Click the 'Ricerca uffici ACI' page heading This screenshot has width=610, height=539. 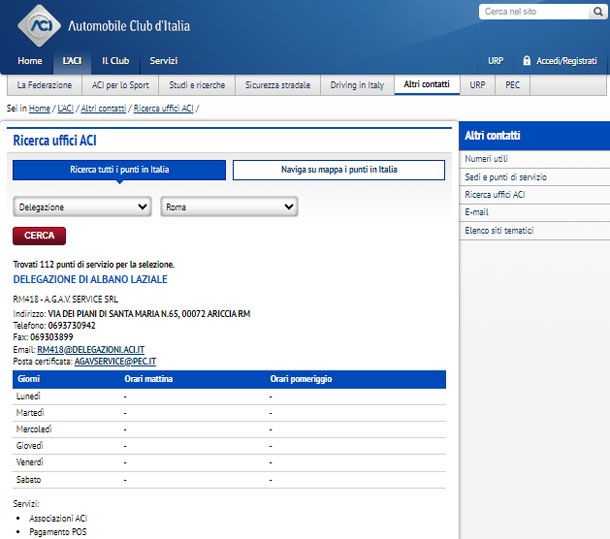pyautogui.click(x=55, y=140)
